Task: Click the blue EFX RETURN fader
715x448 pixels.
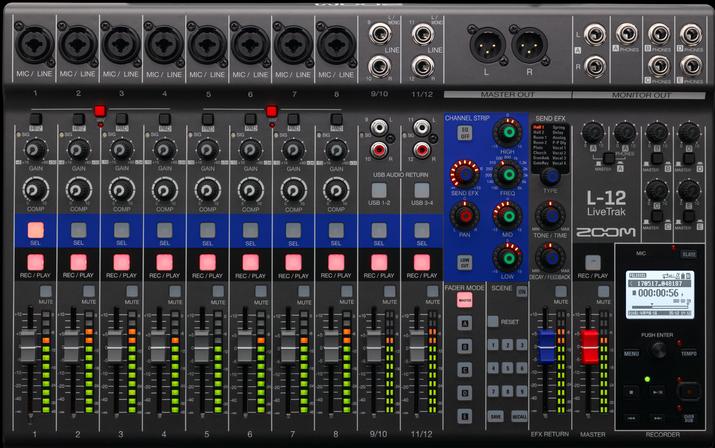Action: coord(545,346)
